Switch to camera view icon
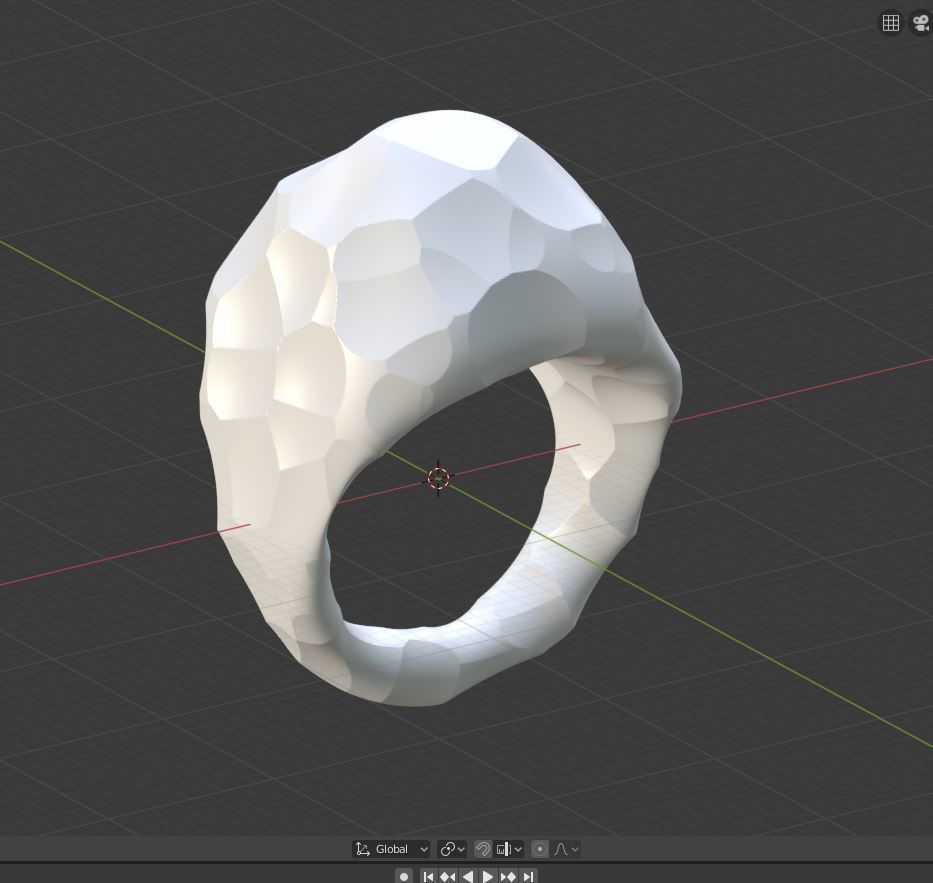 tap(921, 23)
